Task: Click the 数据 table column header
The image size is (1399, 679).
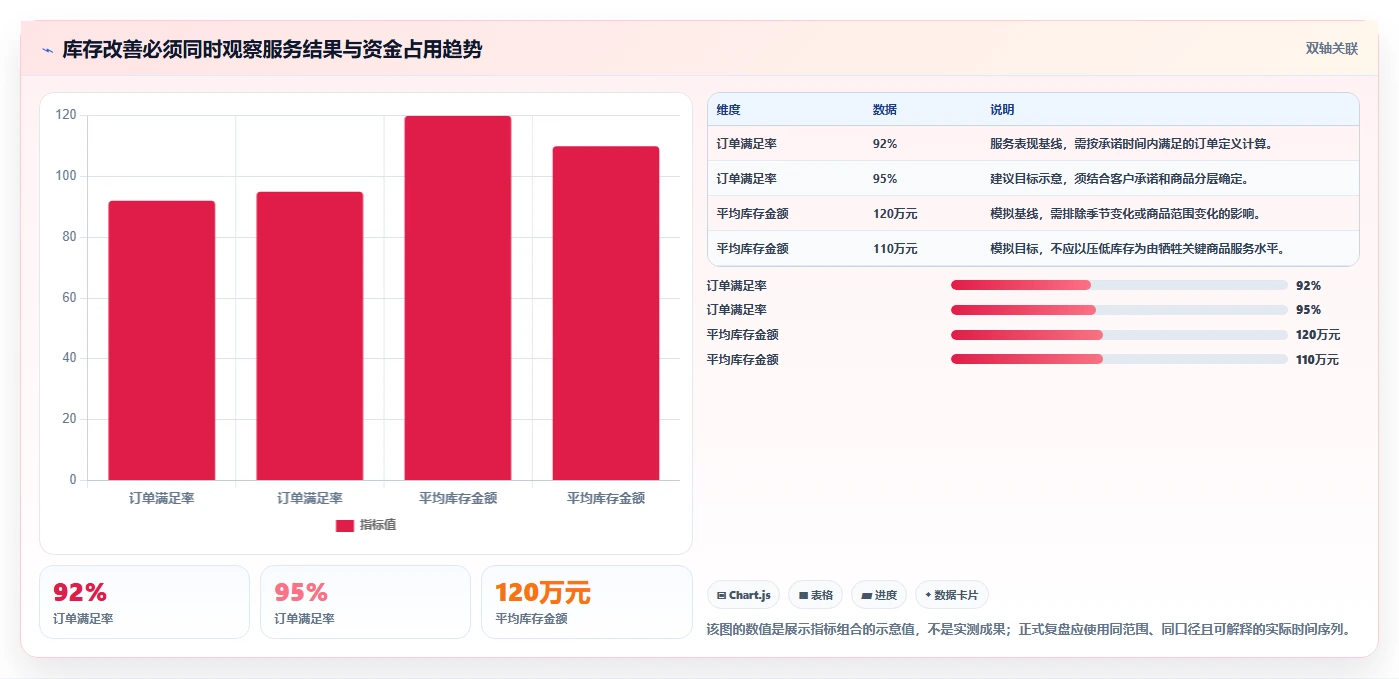Action: click(x=885, y=109)
